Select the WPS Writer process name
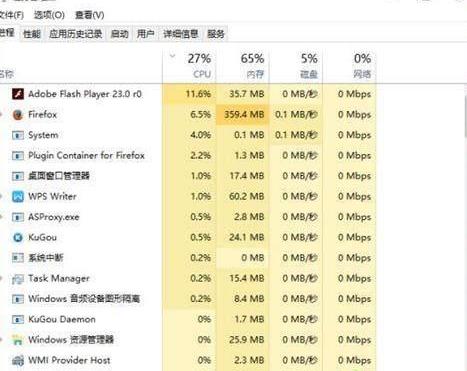The image size is (467, 371). [x=52, y=197]
